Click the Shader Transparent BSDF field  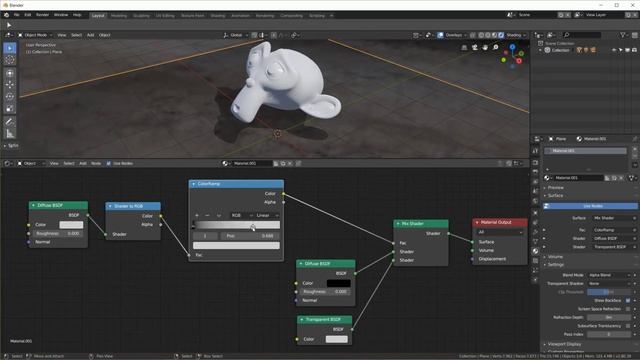pos(612,247)
